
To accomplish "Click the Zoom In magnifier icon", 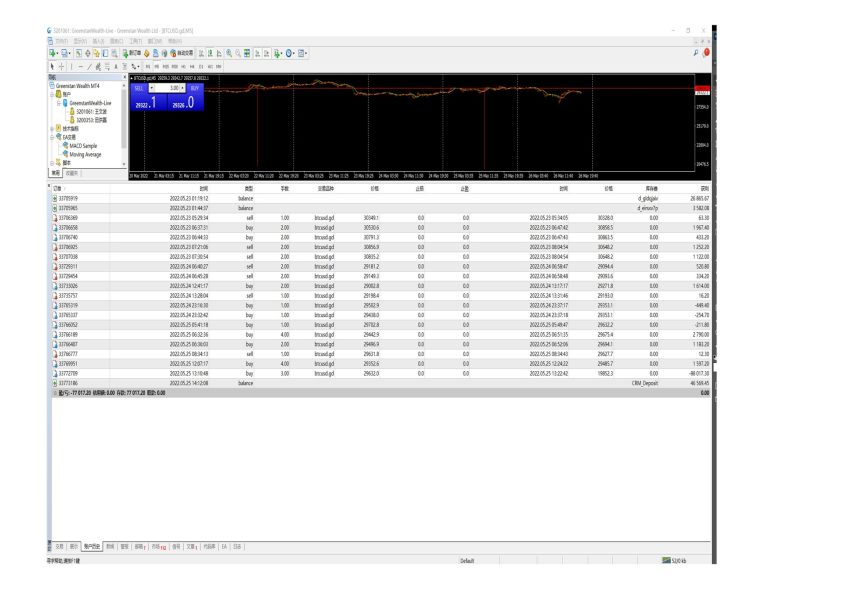I will click(229, 53).
